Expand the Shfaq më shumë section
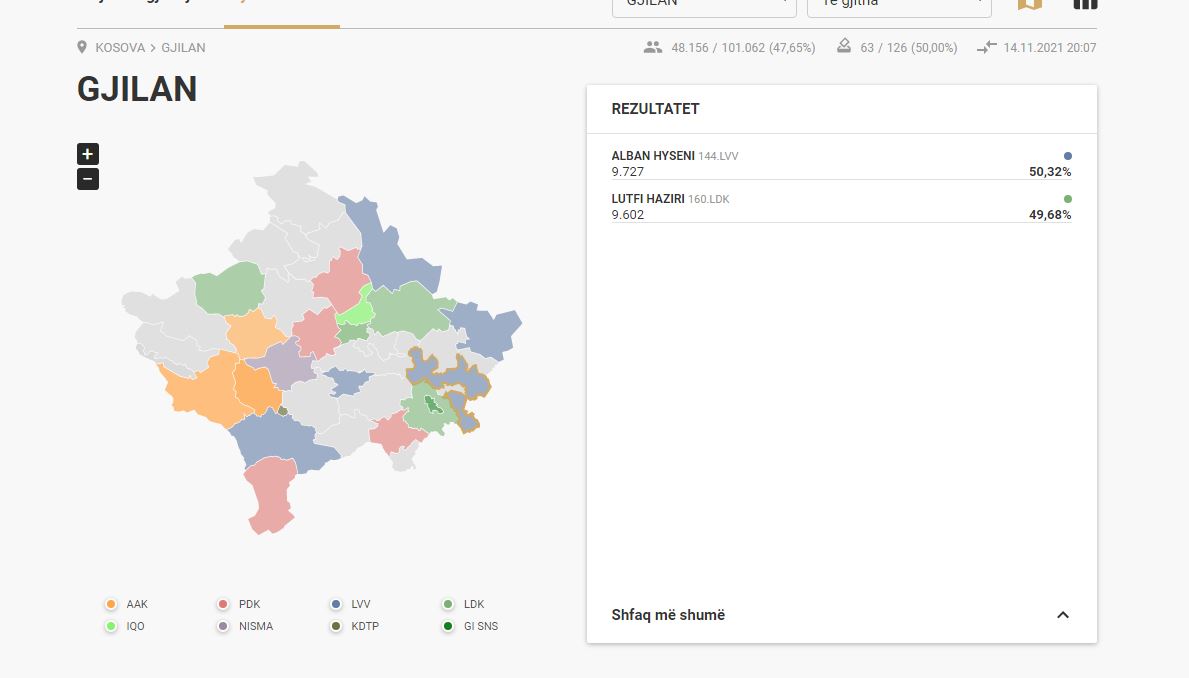 pos(842,615)
